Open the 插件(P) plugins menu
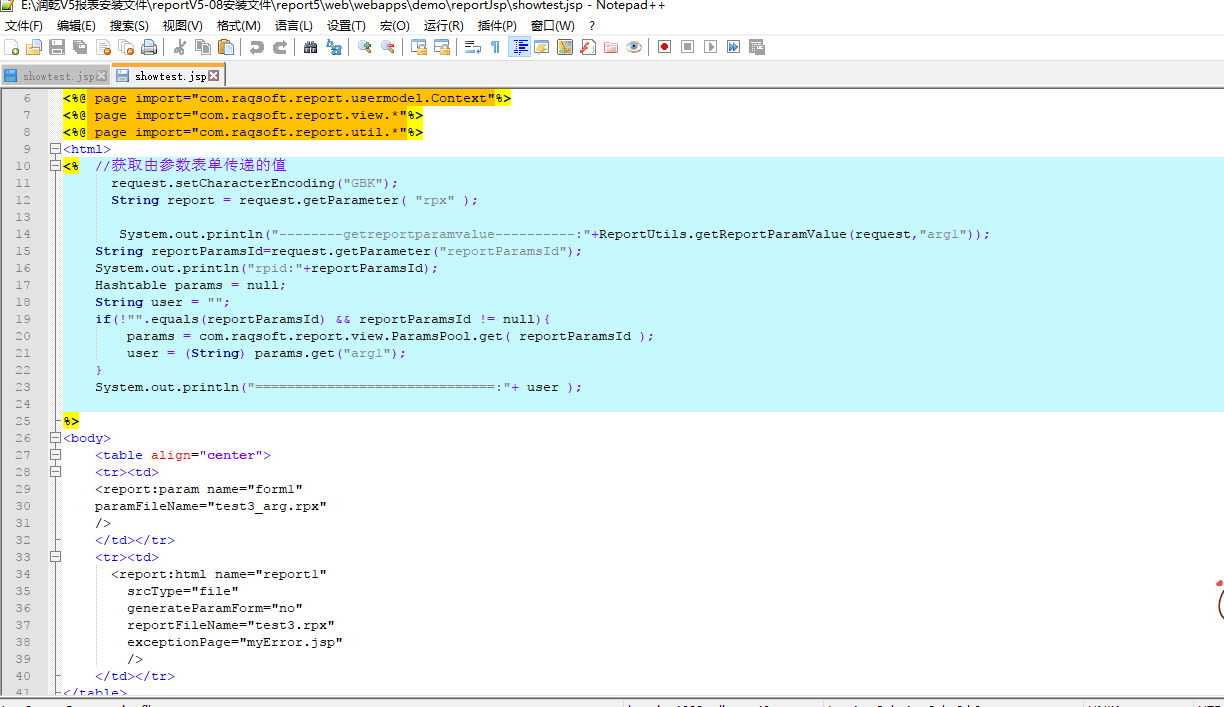The height and width of the screenshot is (707, 1224). pos(497,26)
